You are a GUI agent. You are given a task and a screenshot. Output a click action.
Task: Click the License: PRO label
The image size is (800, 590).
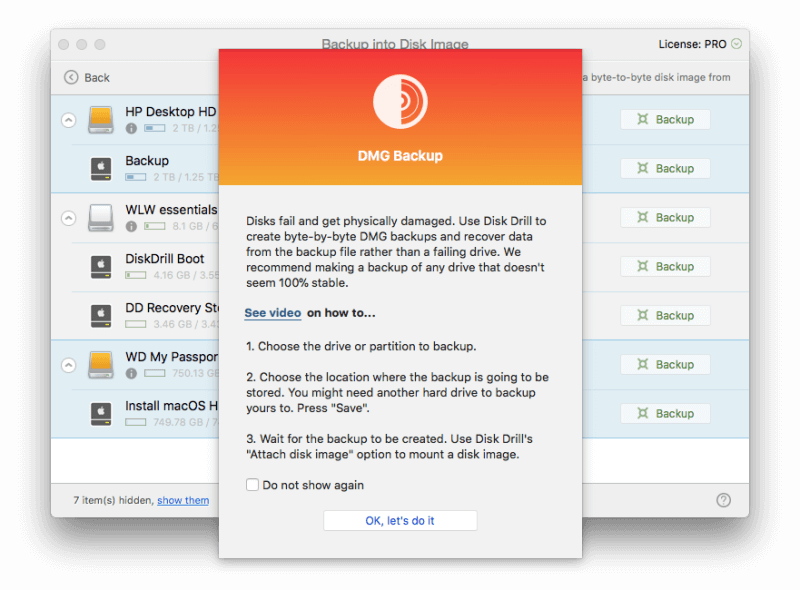[x=692, y=44]
